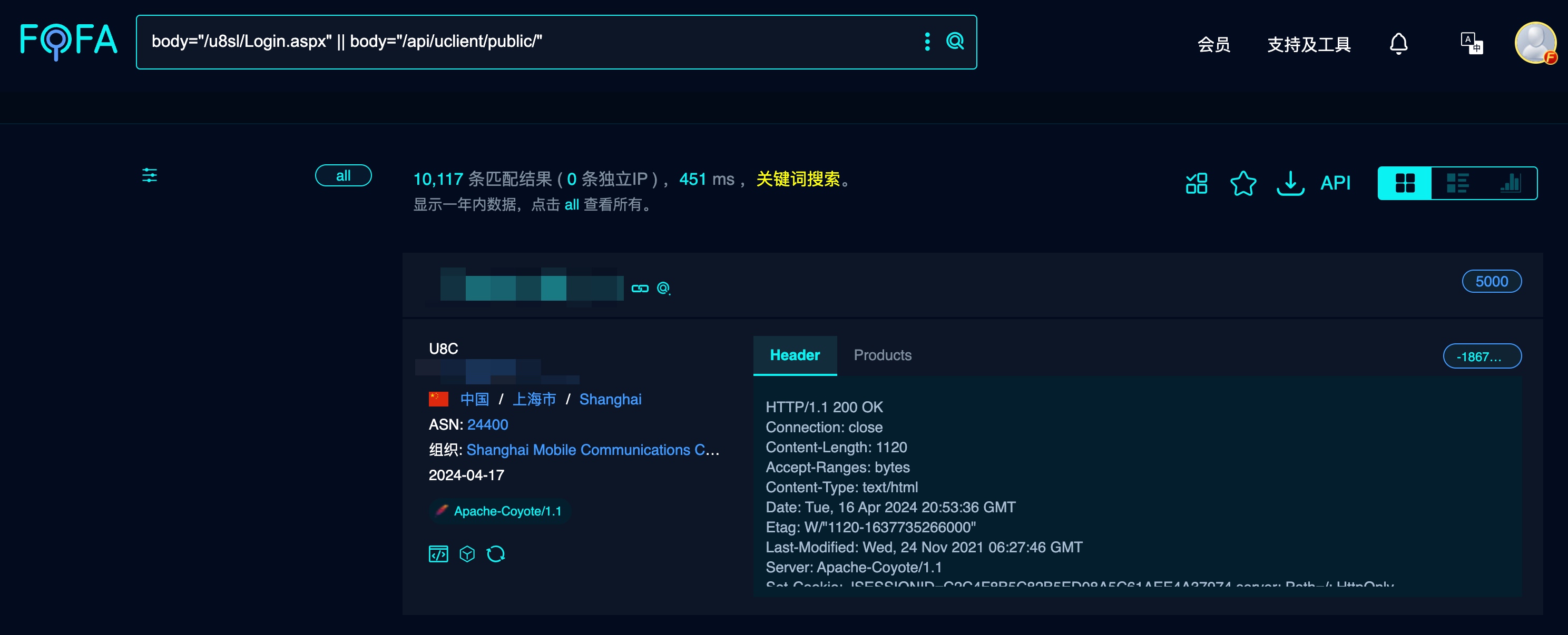This screenshot has height=635, width=1568.
Task: Click the notification bell icon
Action: tap(1398, 43)
